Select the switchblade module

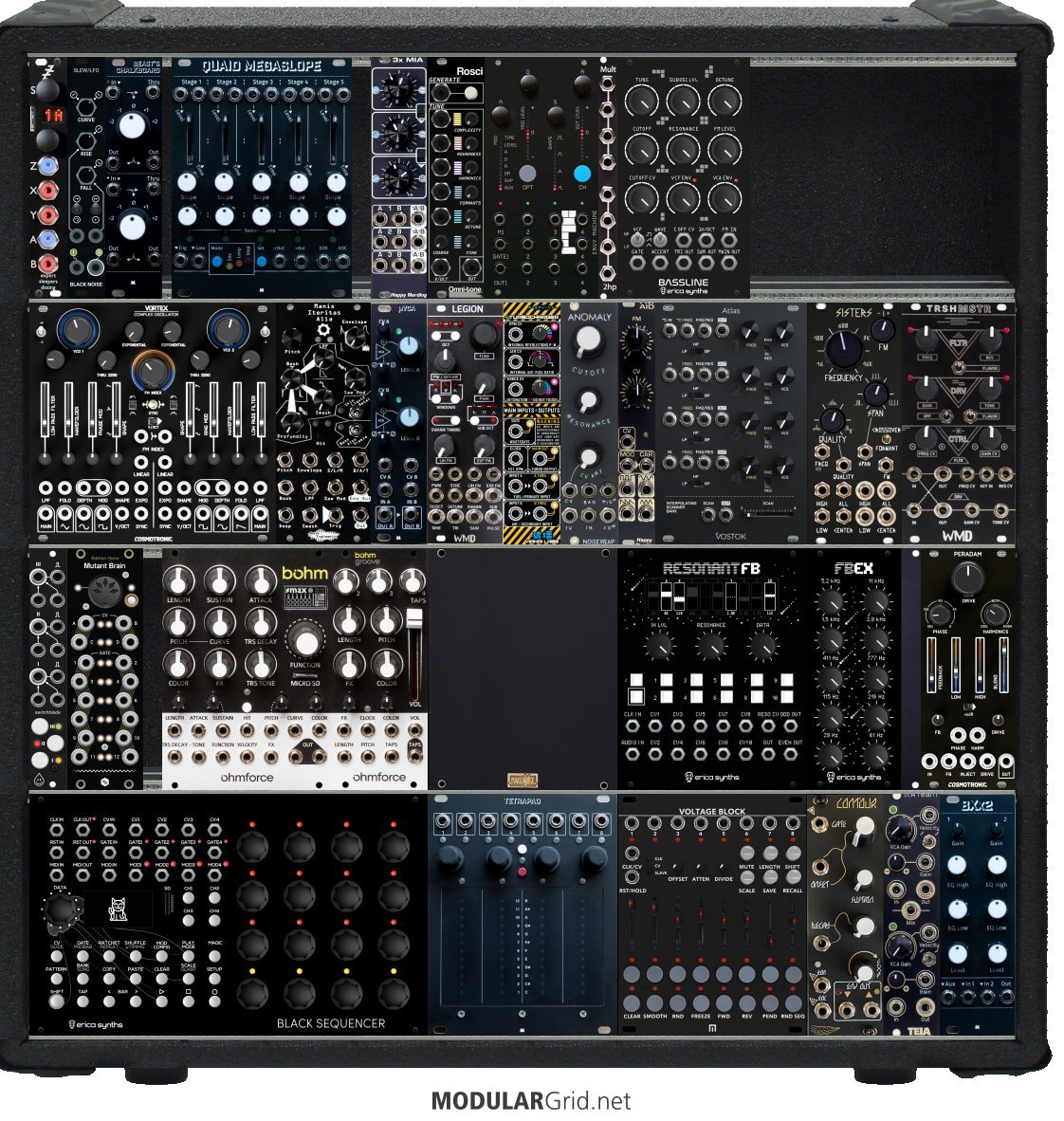[48, 670]
